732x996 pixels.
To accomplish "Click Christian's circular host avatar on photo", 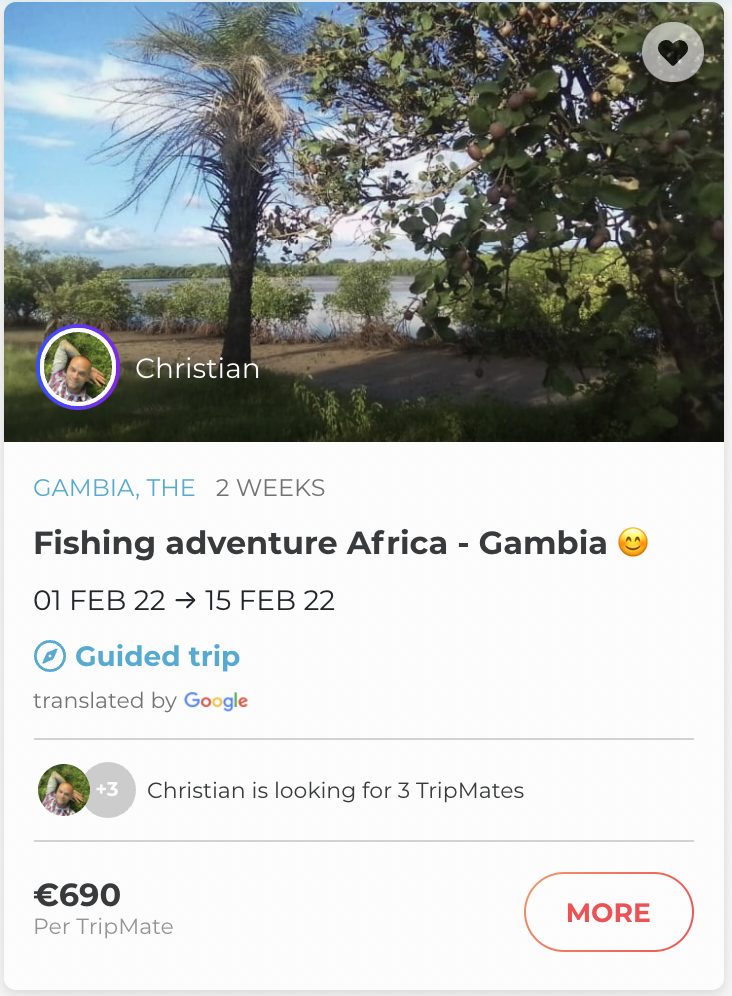I will tap(78, 368).
